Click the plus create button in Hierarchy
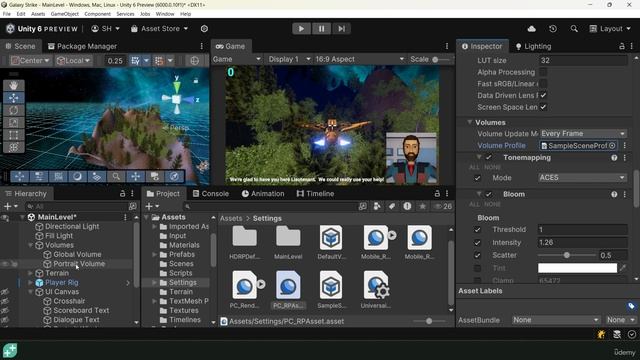The height and width of the screenshot is (360, 640). 7,207
